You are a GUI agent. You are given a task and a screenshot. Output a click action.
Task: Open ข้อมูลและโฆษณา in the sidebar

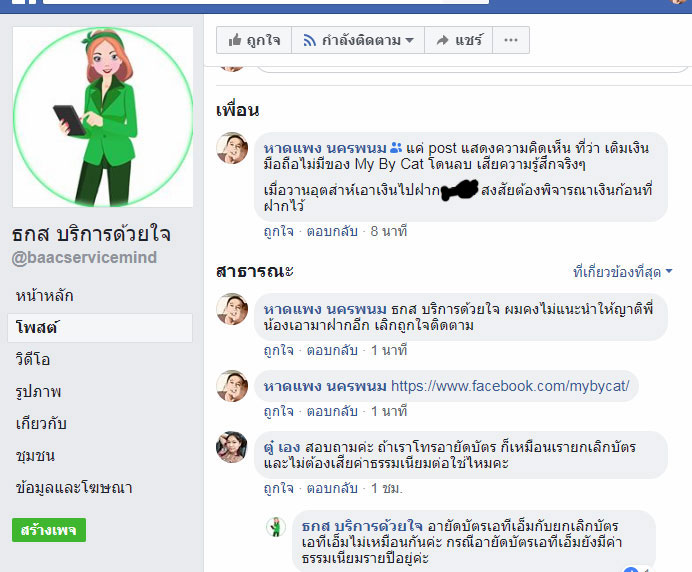coord(74,487)
